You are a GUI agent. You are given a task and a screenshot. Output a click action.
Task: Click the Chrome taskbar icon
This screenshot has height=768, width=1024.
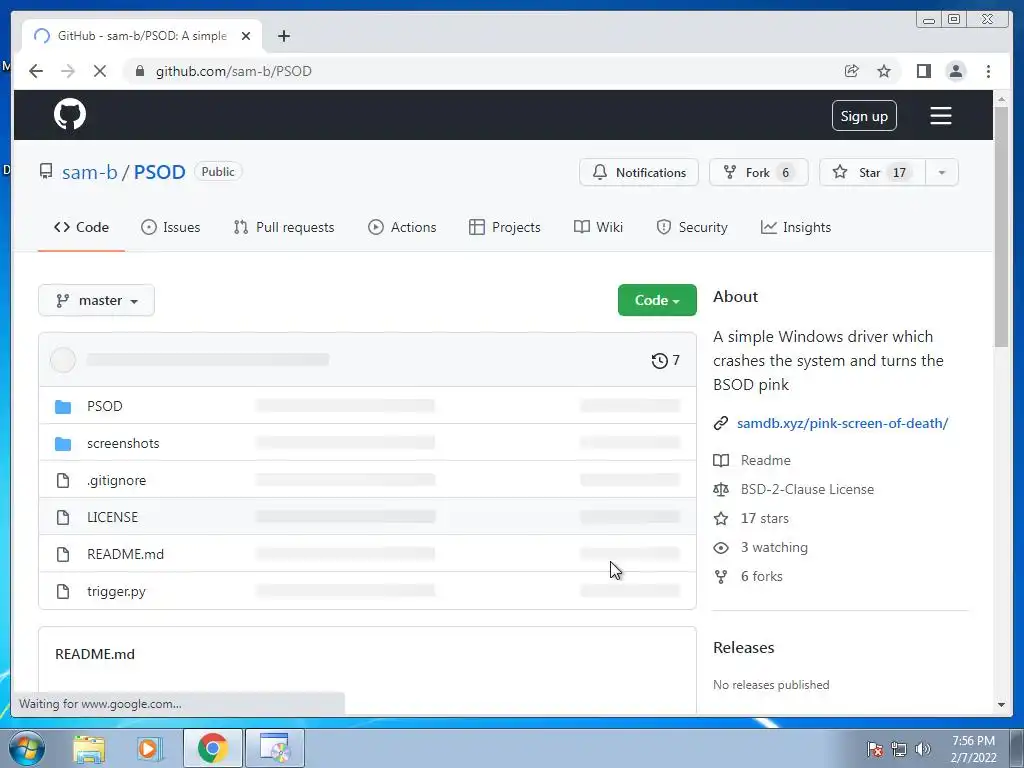213,748
